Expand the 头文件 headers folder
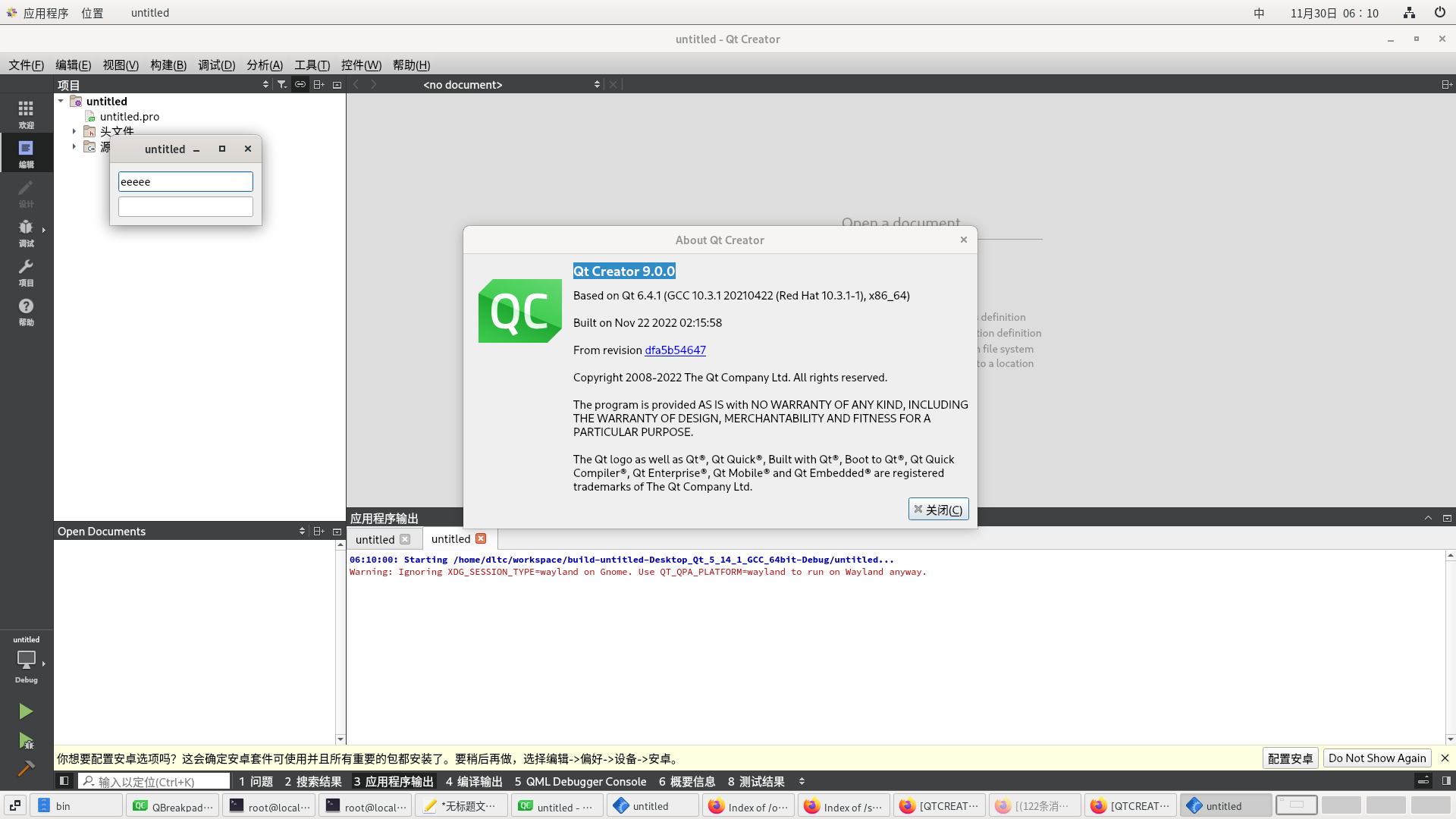Viewport: 1456px width, 819px height. pyautogui.click(x=74, y=131)
